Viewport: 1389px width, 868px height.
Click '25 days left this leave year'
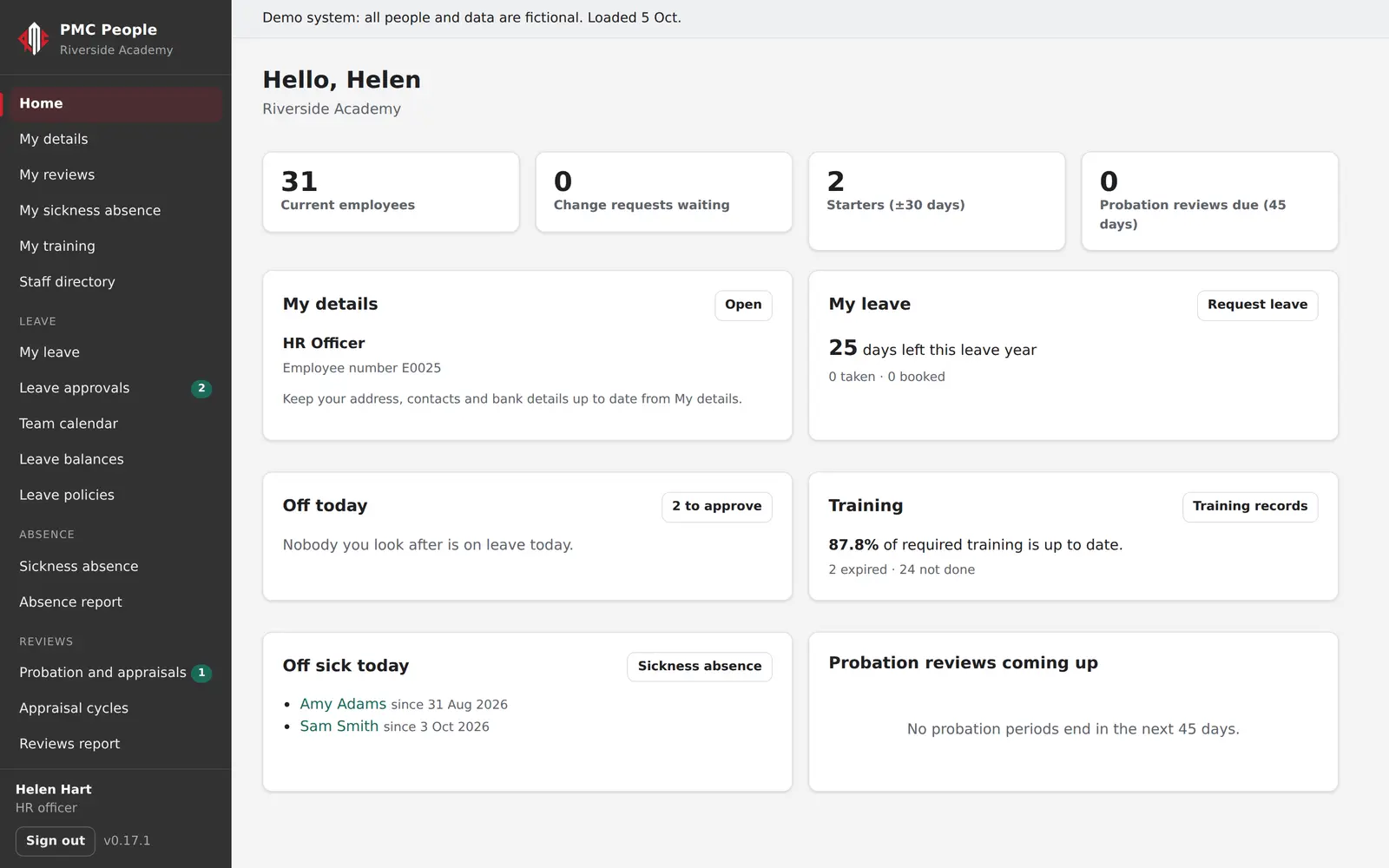tap(932, 348)
